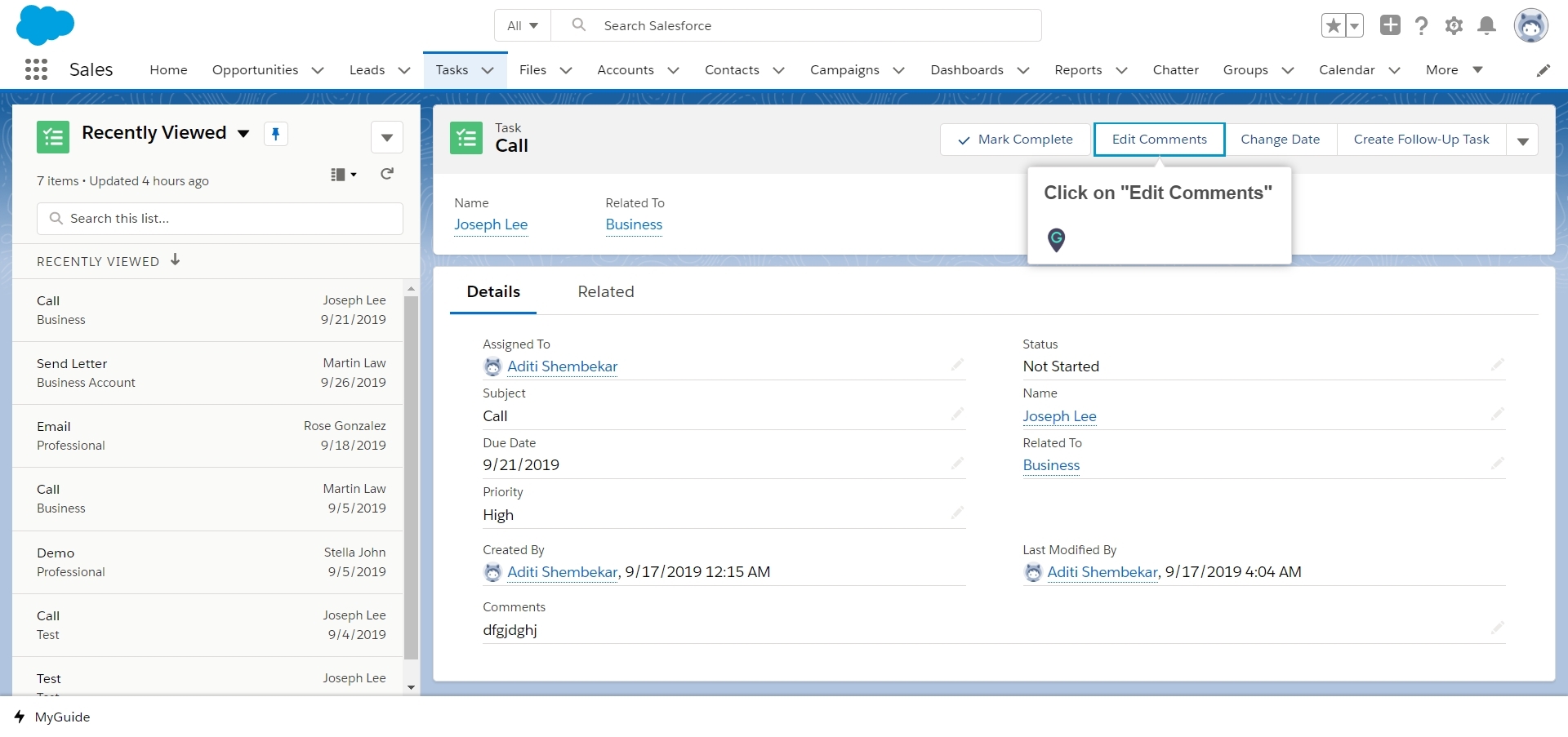Viewport: 1568px width, 737px height.
Task: Edit the Priority field with pencil icon
Action: [957, 513]
